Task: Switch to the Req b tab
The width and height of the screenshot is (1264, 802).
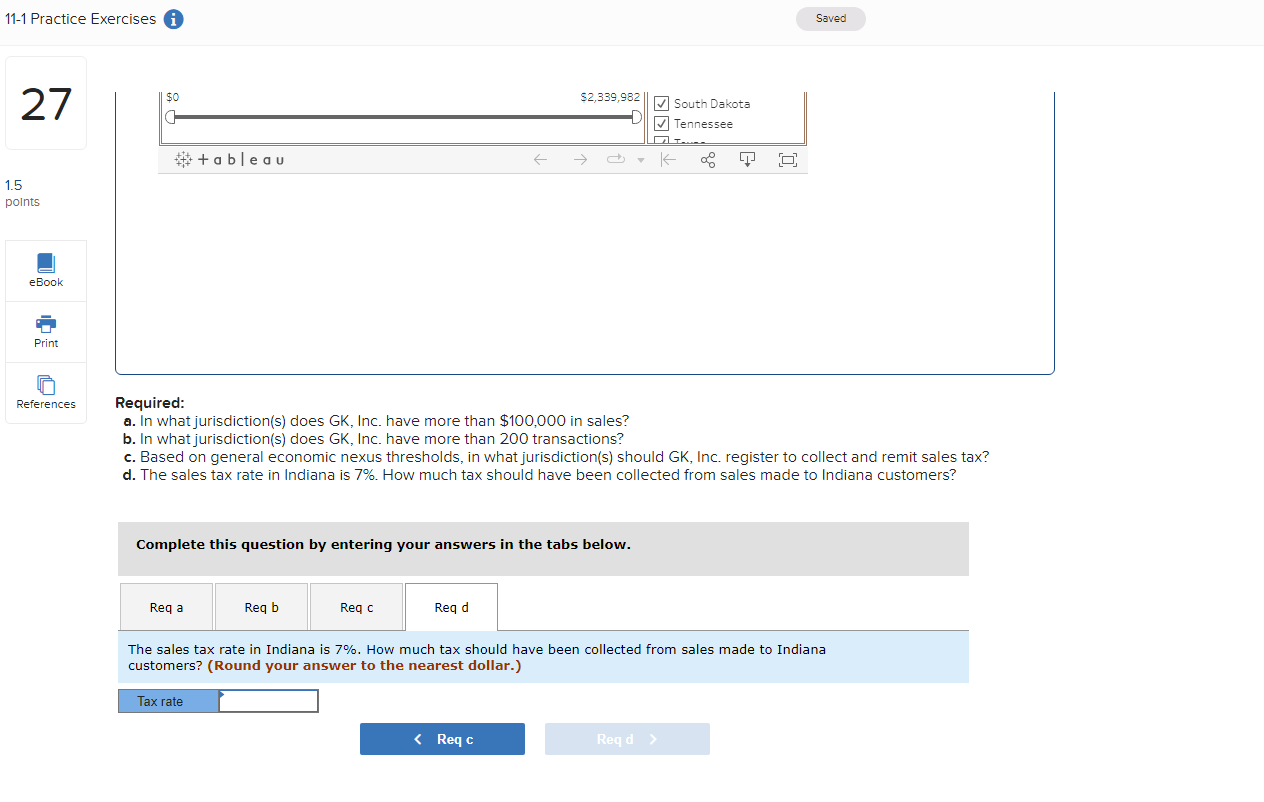Action: click(x=261, y=607)
